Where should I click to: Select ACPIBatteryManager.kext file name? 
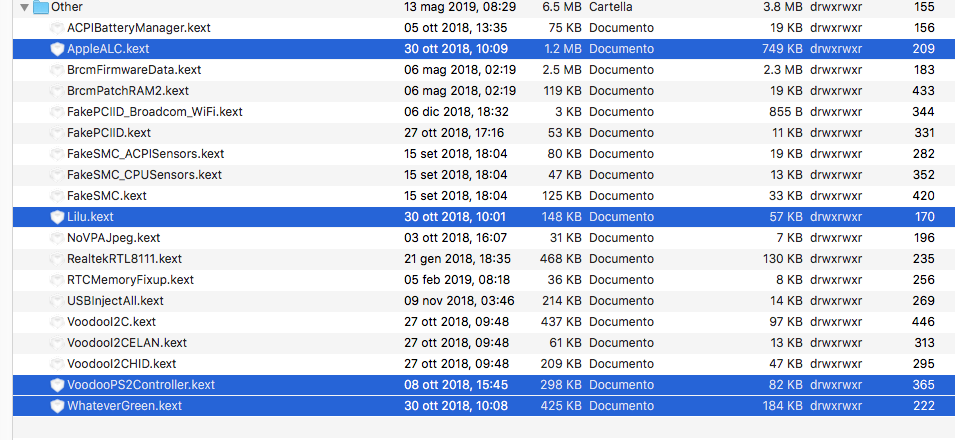point(139,28)
